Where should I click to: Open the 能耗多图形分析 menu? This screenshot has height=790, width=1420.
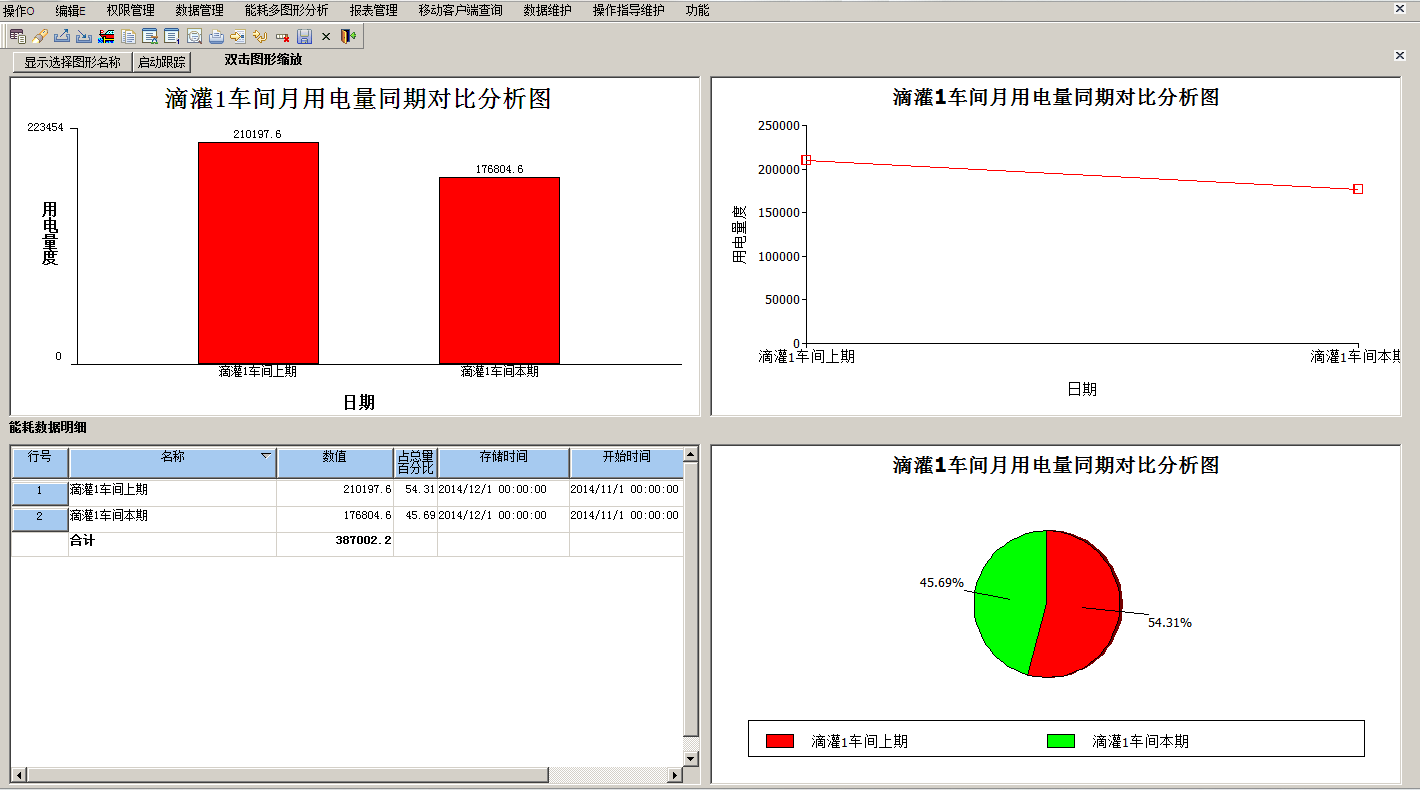coord(286,10)
